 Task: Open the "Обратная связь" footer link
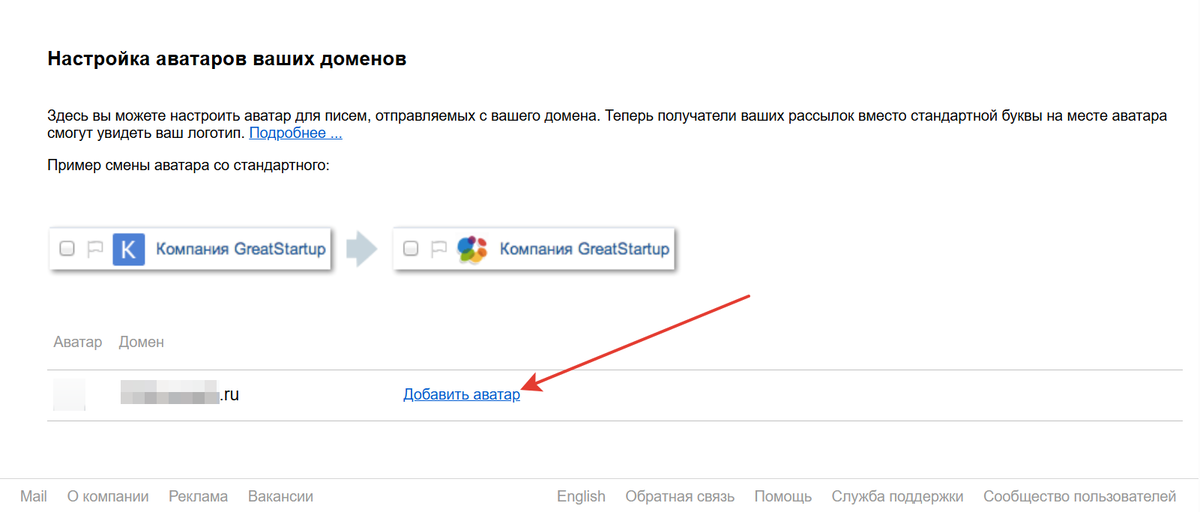click(680, 496)
